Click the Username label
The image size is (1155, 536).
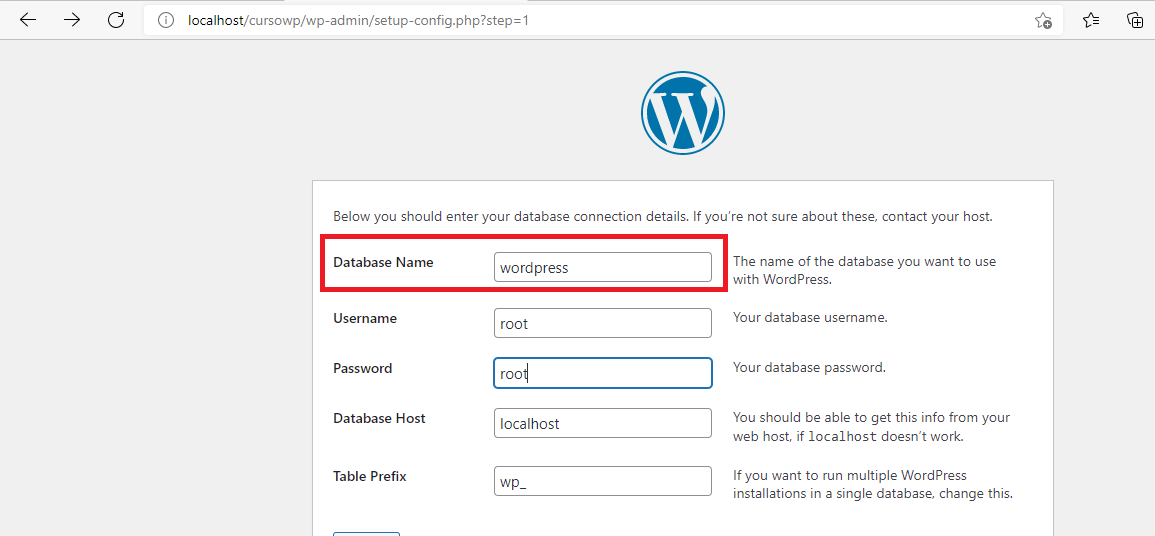click(x=365, y=318)
